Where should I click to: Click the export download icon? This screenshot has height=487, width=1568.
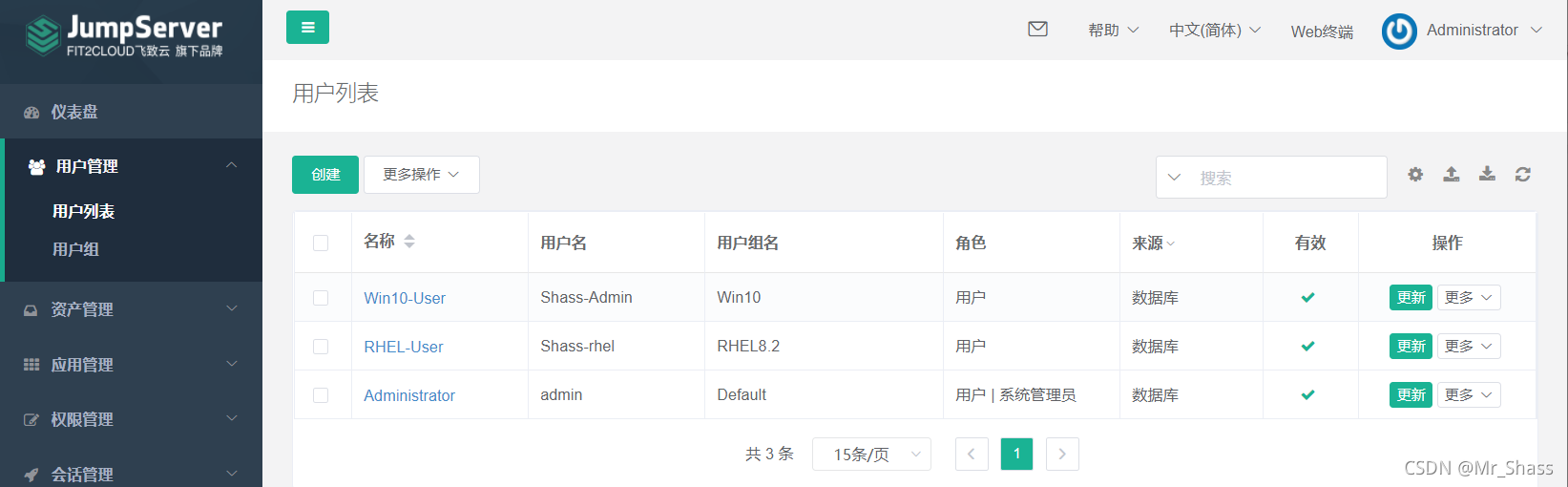1487,174
